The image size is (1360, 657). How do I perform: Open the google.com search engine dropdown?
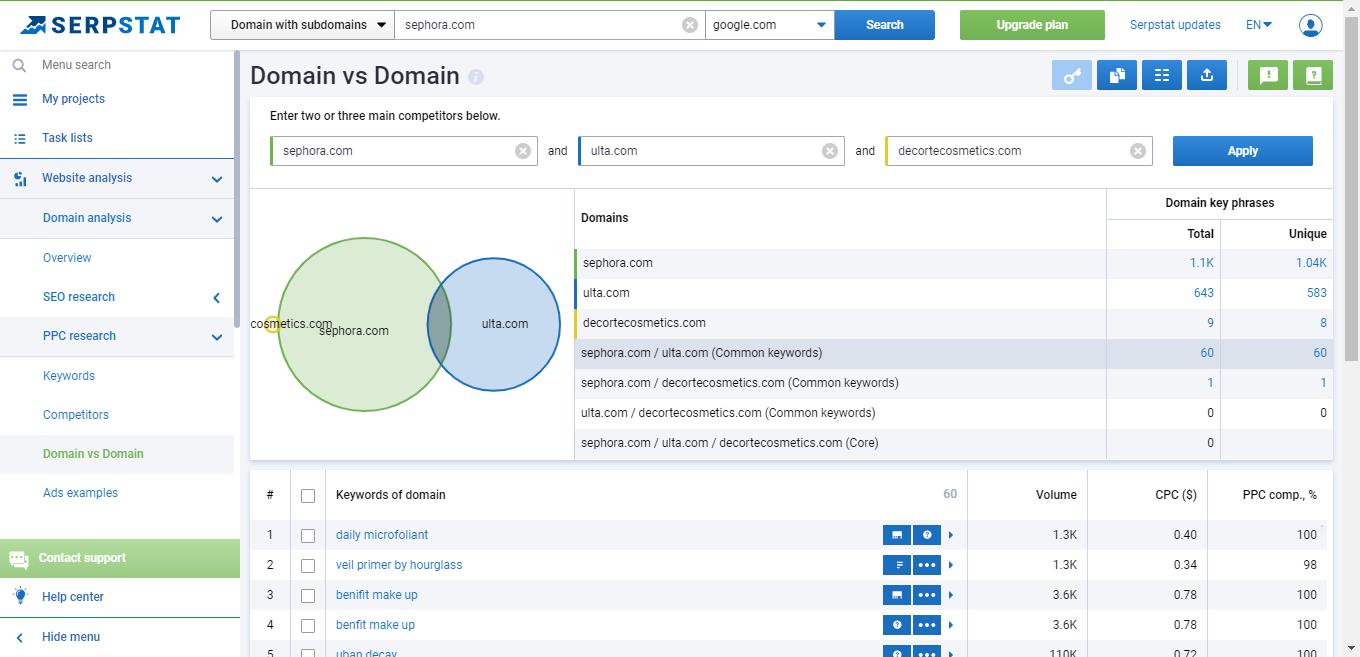pos(770,25)
